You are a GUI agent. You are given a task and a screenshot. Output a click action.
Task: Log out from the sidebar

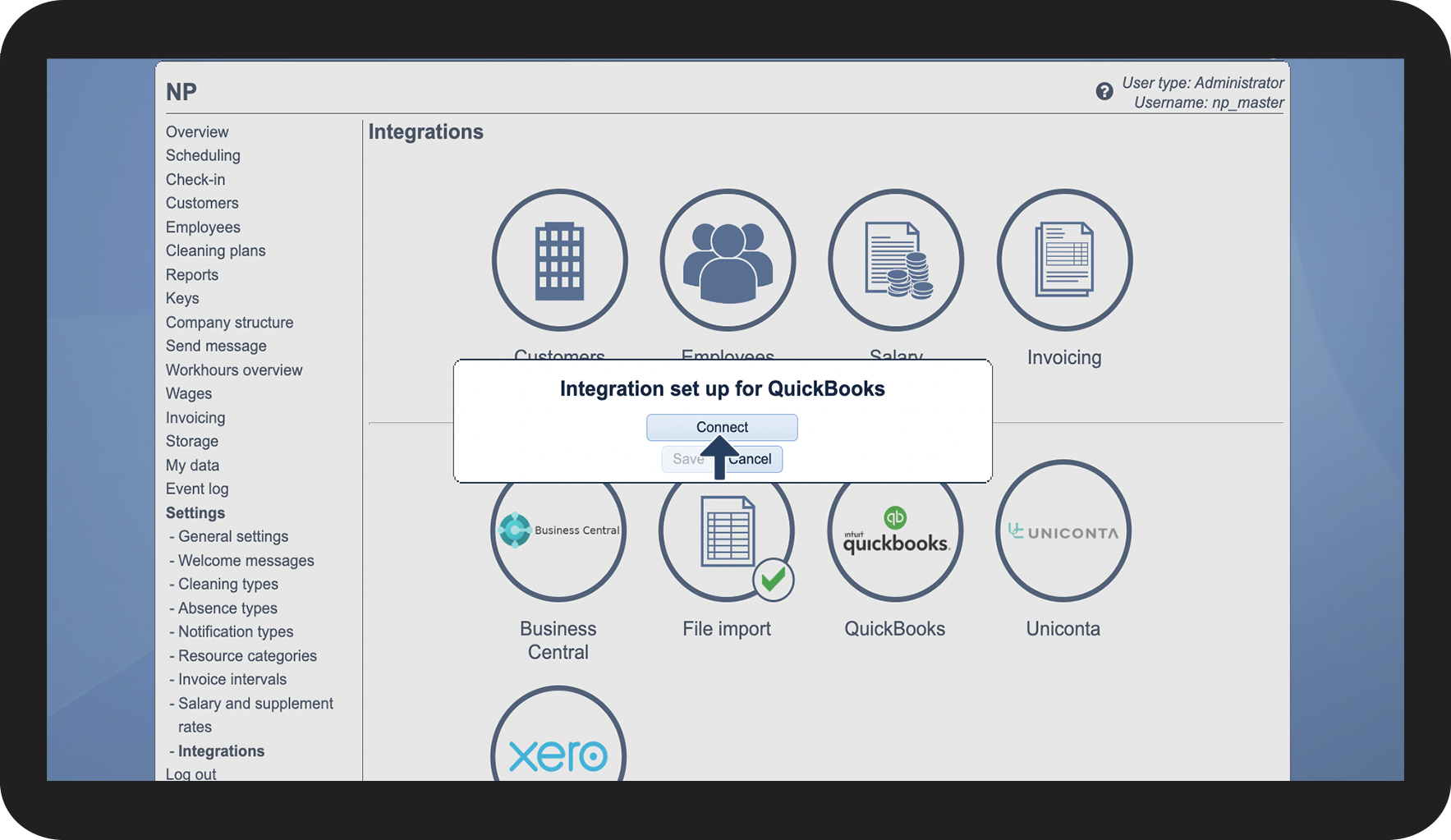point(191,773)
